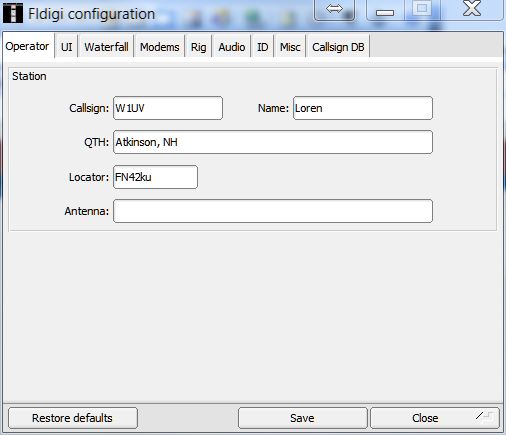Screen dimensions: 506x435
Task: Click the Close button at bottom
Action: 435,418
